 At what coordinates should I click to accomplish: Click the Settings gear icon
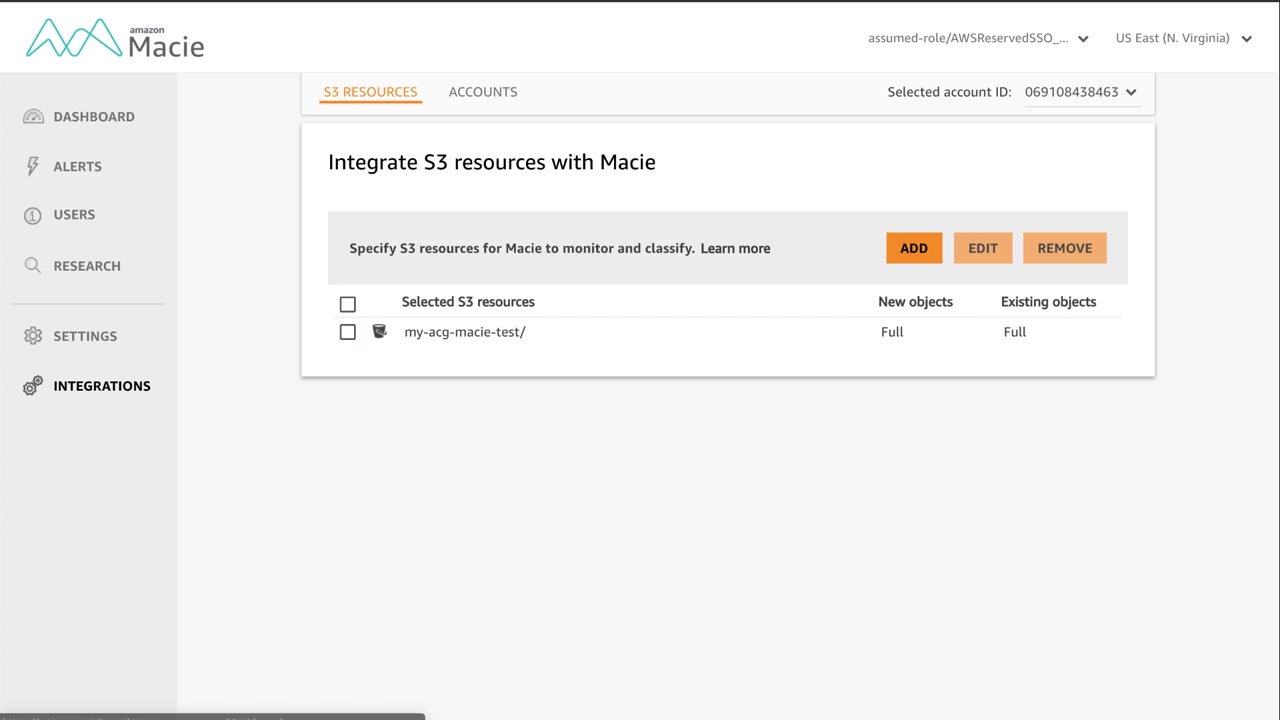[33, 336]
